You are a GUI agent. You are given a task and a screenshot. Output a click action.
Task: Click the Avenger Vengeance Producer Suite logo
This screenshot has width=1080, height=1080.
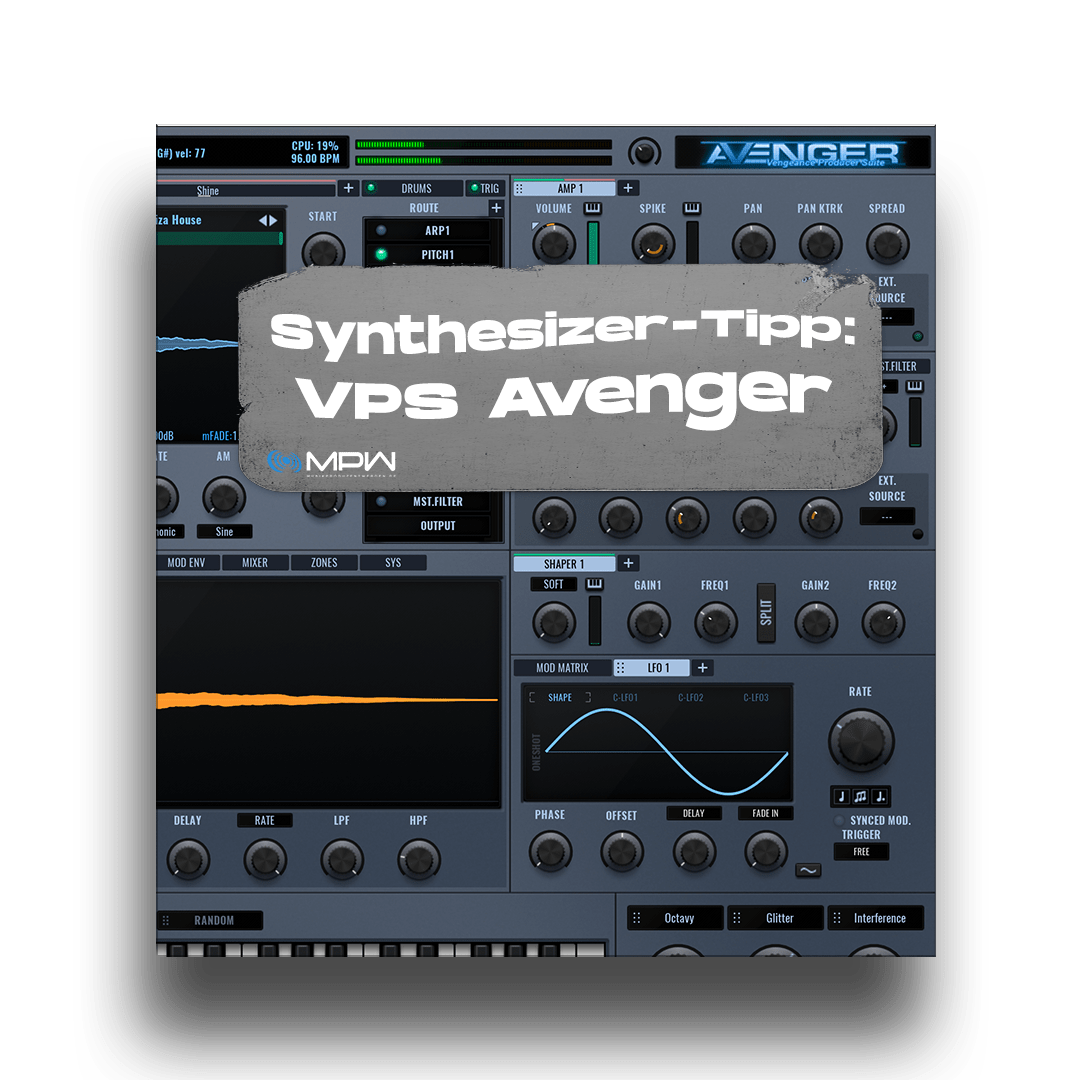tap(802, 153)
